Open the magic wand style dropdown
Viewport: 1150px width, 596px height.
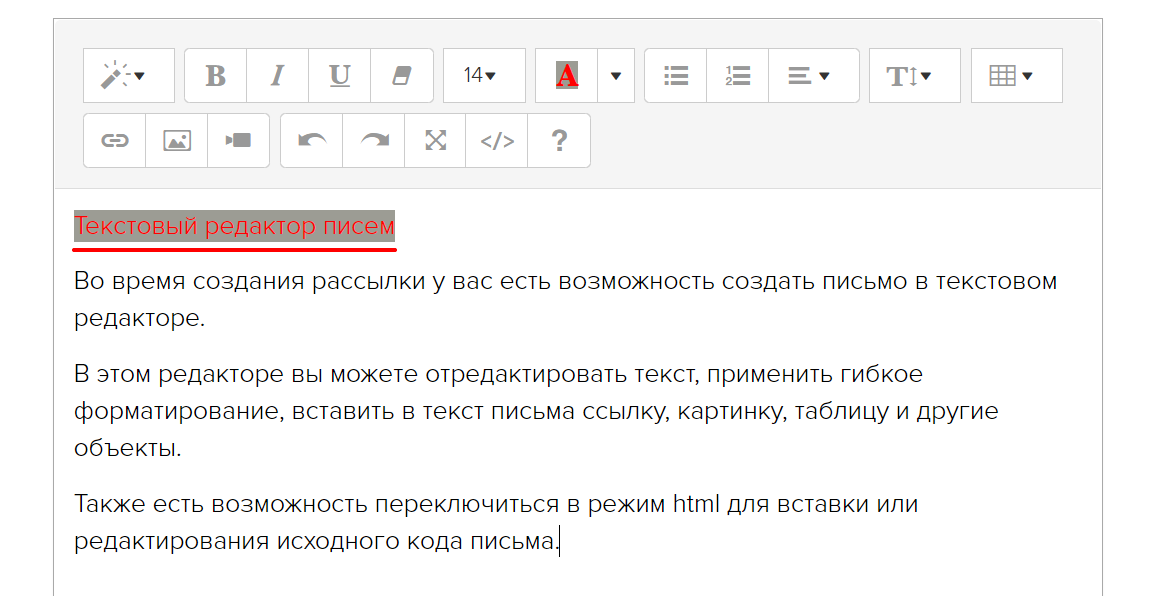pyautogui.click(x=128, y=76)
